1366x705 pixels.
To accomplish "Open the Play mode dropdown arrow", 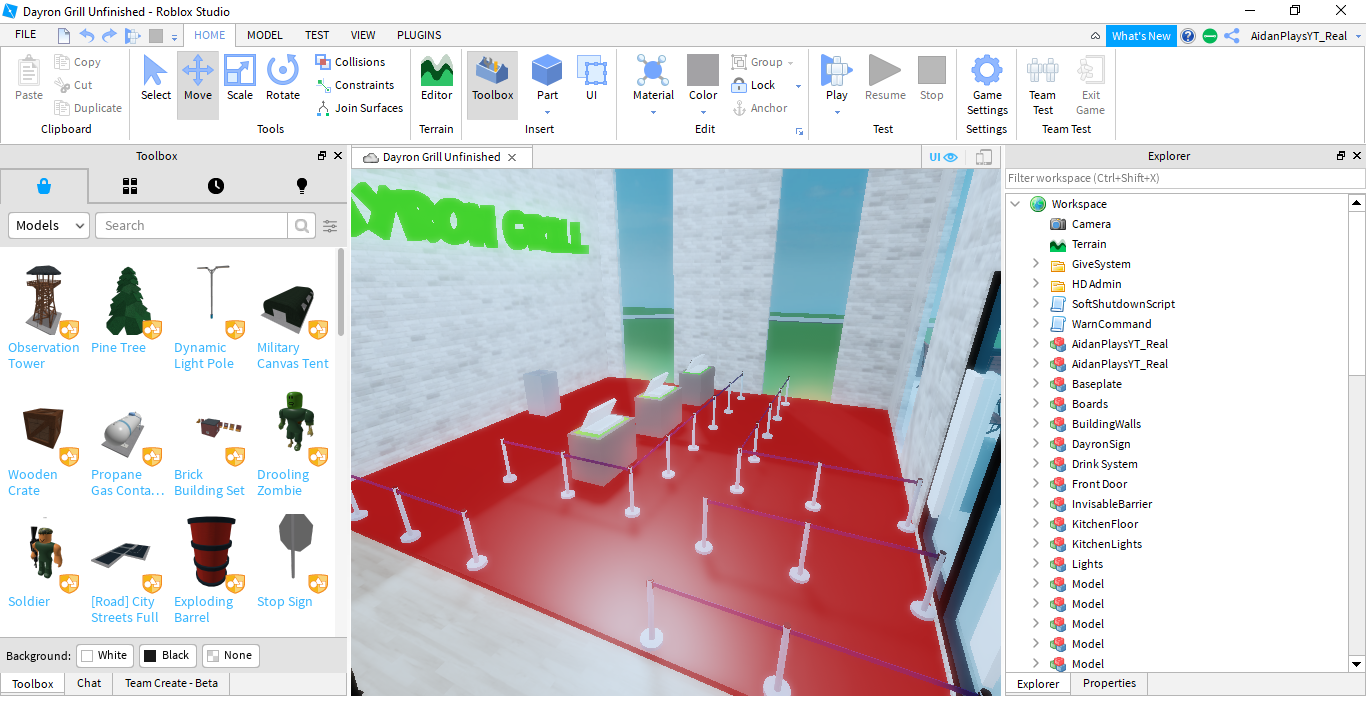I will [x=836, y=112].
